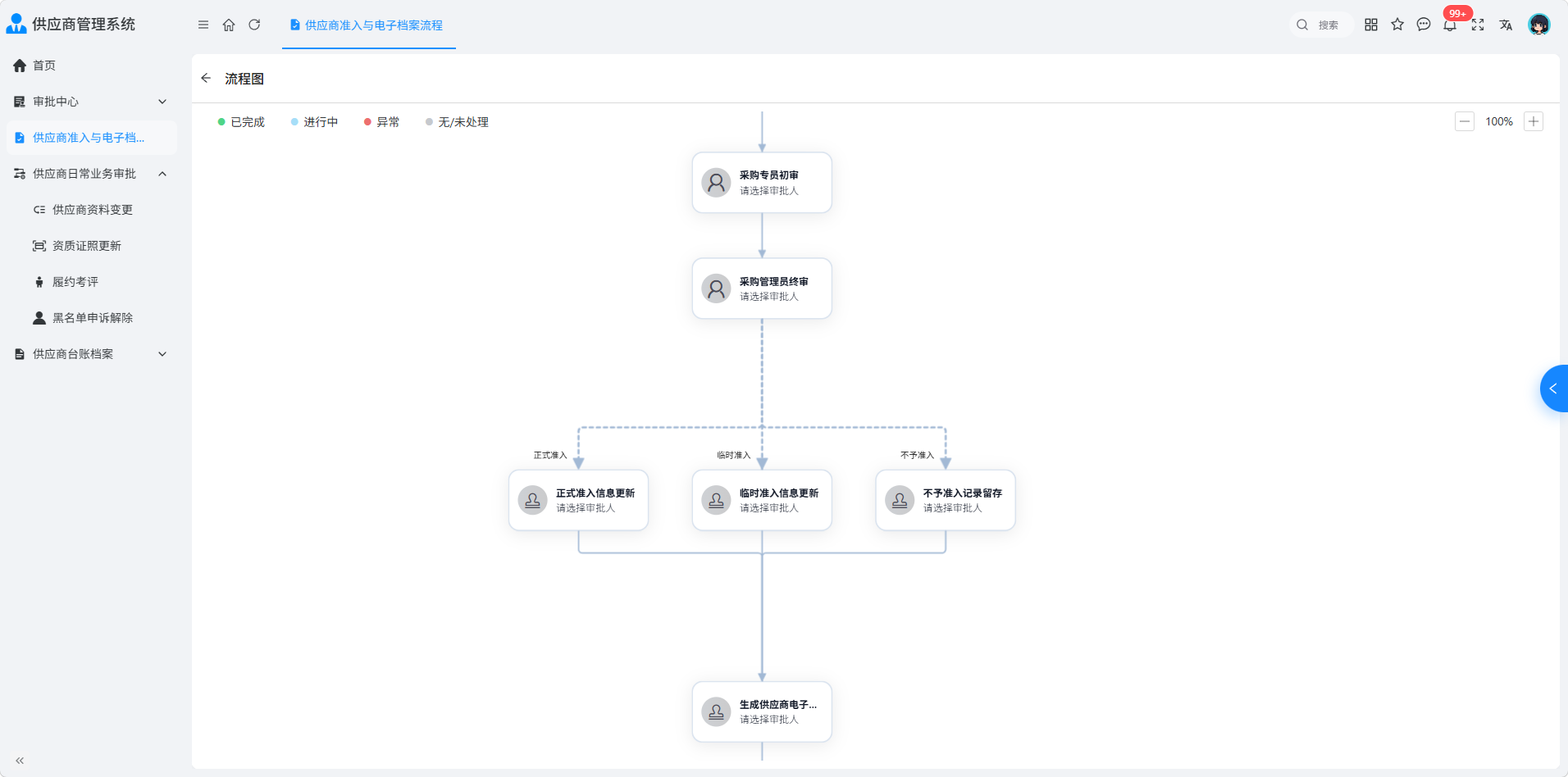Select the 生成供应商电子 node

coord(762,711)
